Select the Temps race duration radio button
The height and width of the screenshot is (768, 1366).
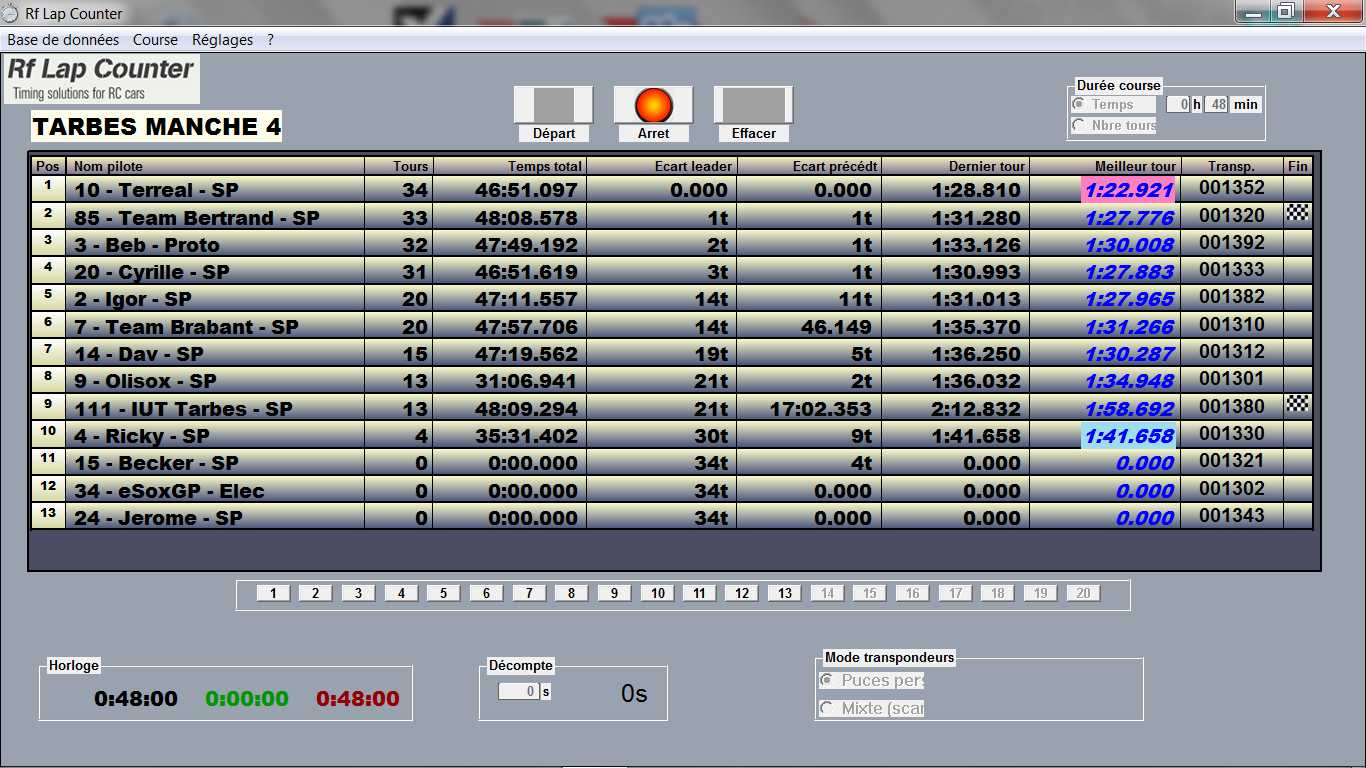point(1079,104)
